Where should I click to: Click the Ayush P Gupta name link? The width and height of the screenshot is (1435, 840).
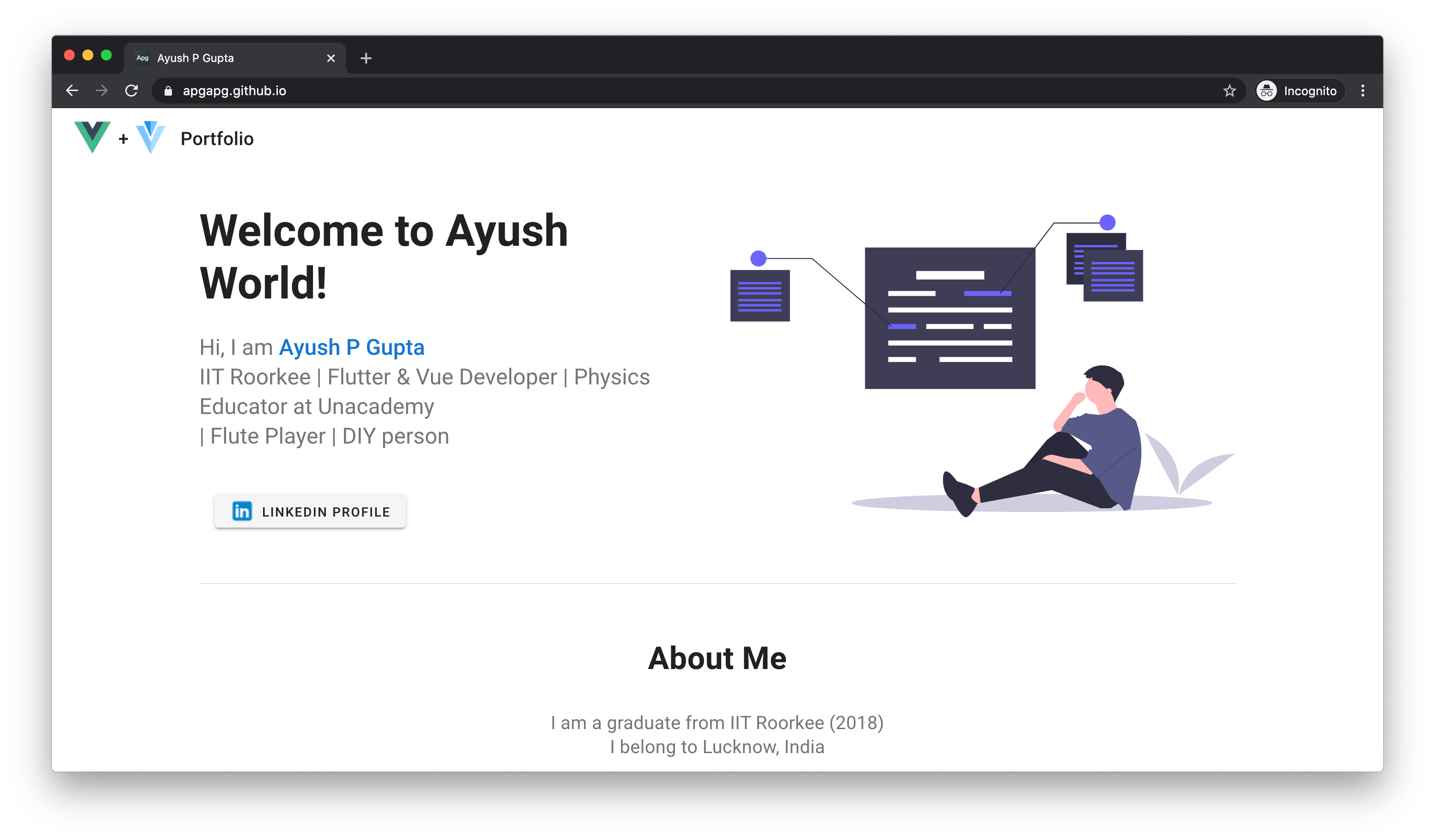[x=351, y=347]
